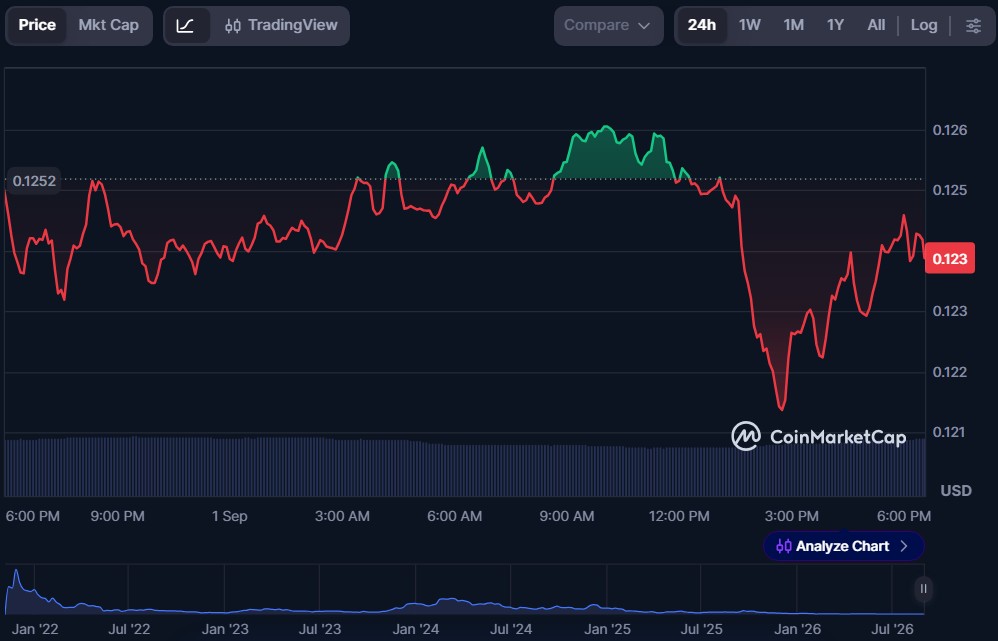Image resolution: width=998 pixels, height=641 pixels.
Task: Click the Jan '24 point on range slider
Action: pyautogui.click(x=416, y=629)
